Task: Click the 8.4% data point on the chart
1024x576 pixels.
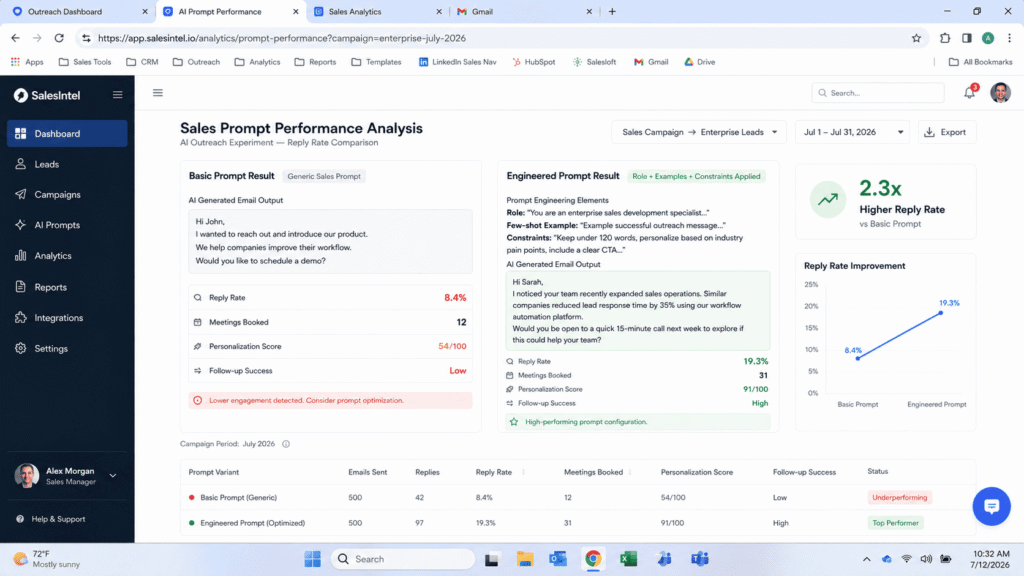Action: pos(858,358)
